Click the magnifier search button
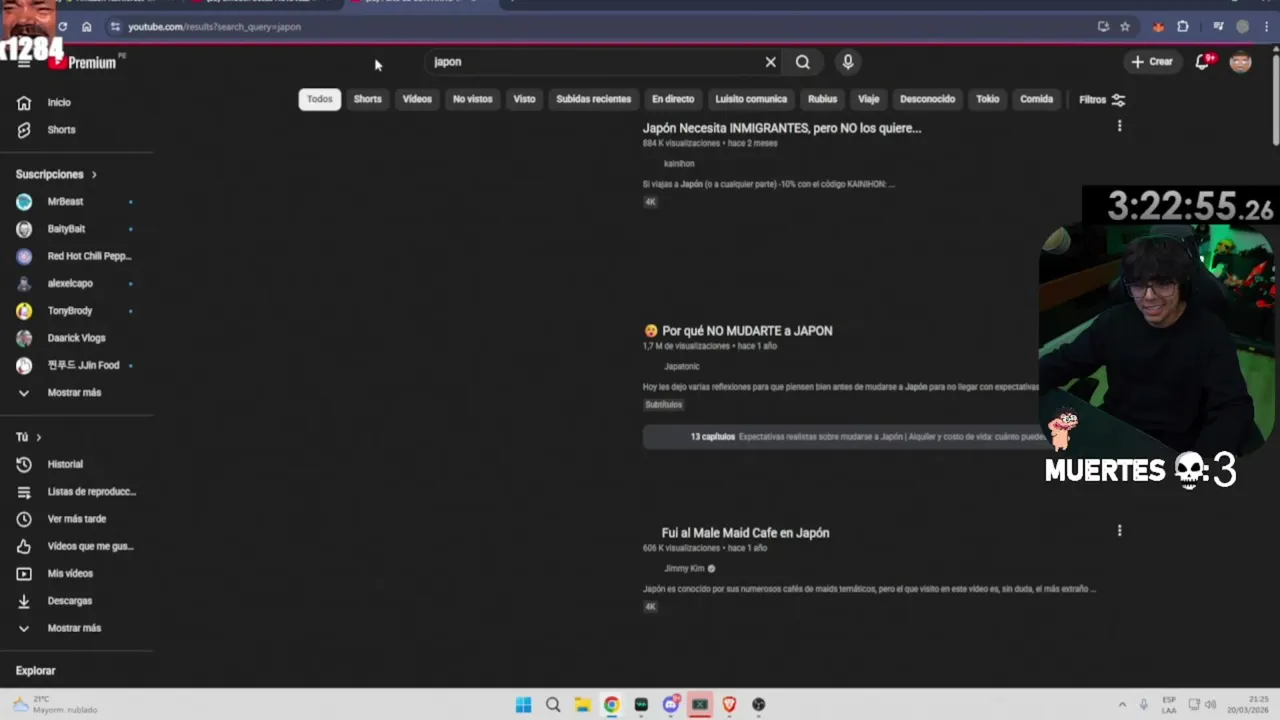 pos(802,62)
